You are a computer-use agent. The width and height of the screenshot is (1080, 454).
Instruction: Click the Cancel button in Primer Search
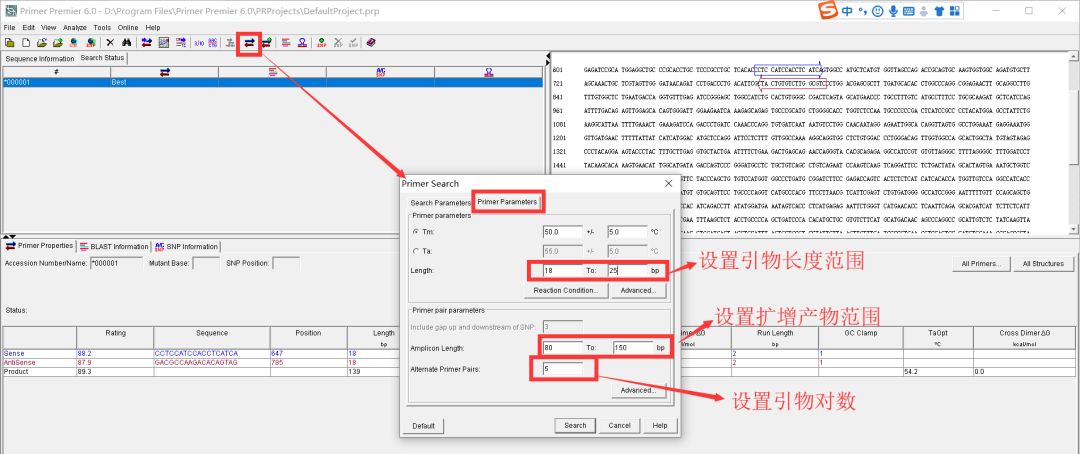[619, 426]
